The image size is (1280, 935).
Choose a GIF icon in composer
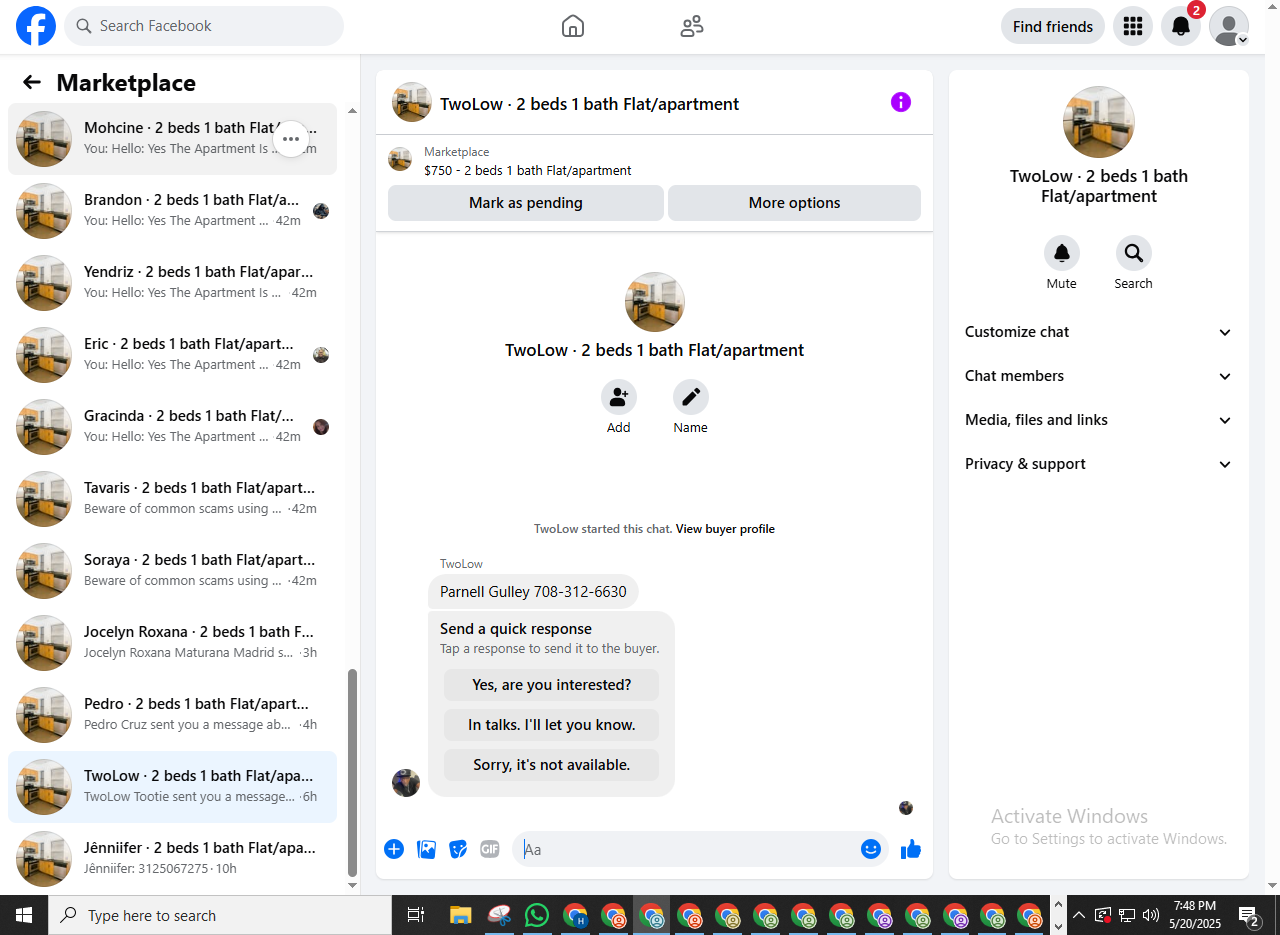point(490,849)
